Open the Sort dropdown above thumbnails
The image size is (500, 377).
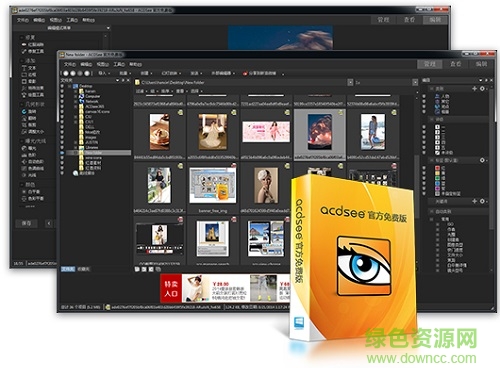coord(167,91)
